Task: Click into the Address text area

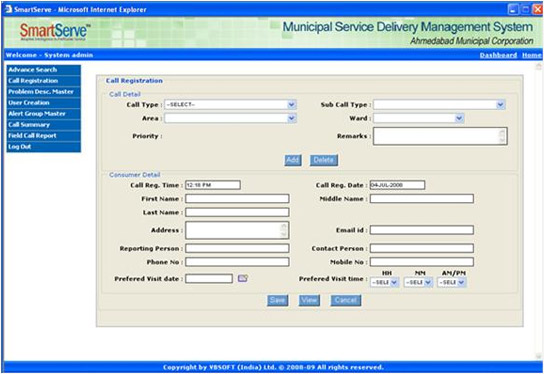Action: pyautogui.click(x=237, y=230)
